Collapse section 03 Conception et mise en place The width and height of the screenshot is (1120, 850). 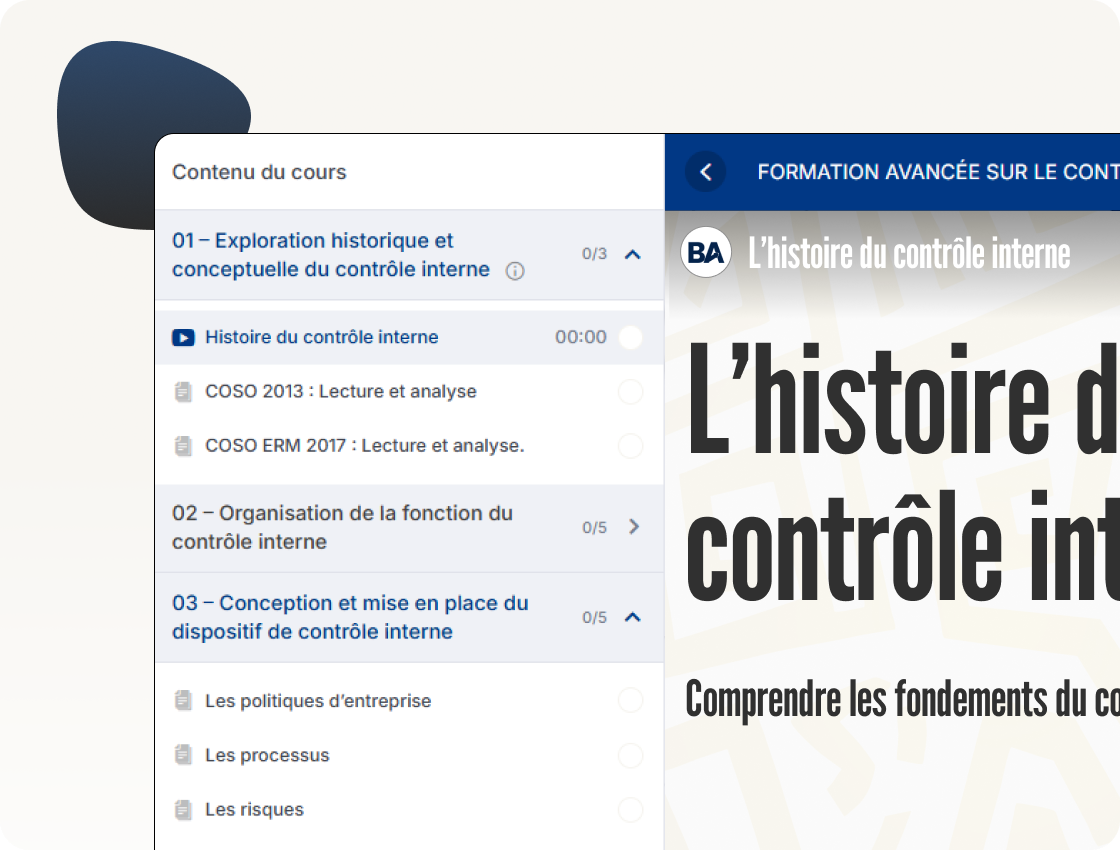632,617
